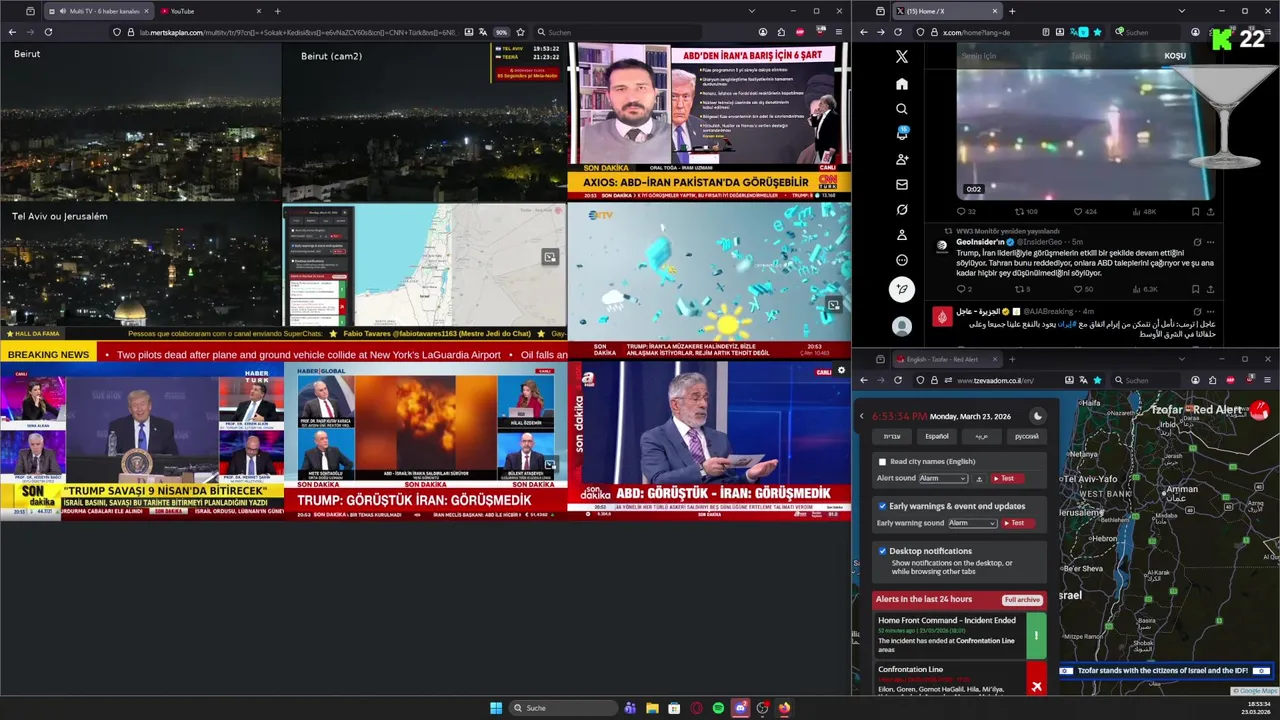Enable Read city names (English) checkbox

pyautogui.click(x=882, y=462)
